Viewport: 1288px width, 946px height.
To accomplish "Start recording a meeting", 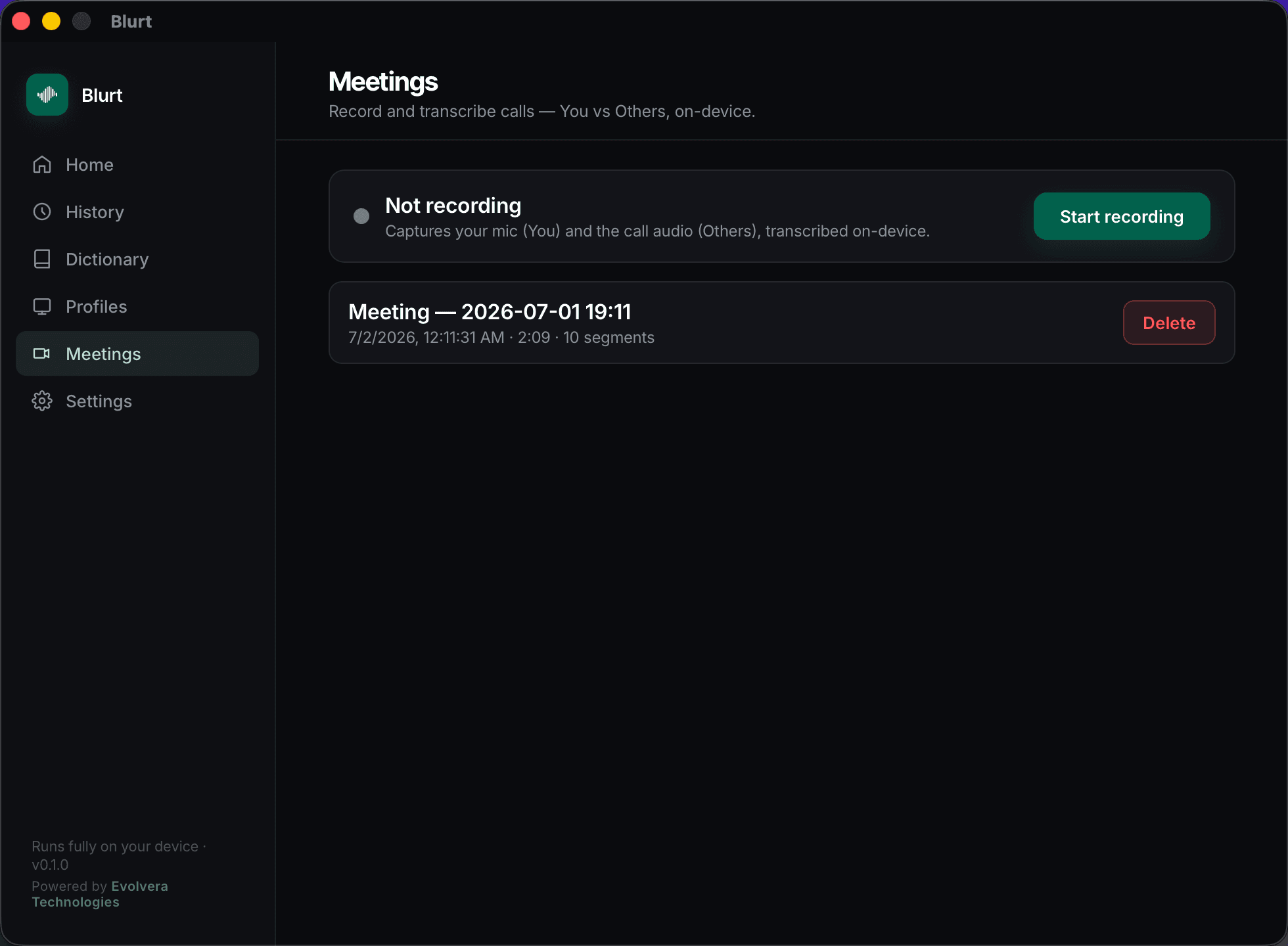I will [1122, 216].
